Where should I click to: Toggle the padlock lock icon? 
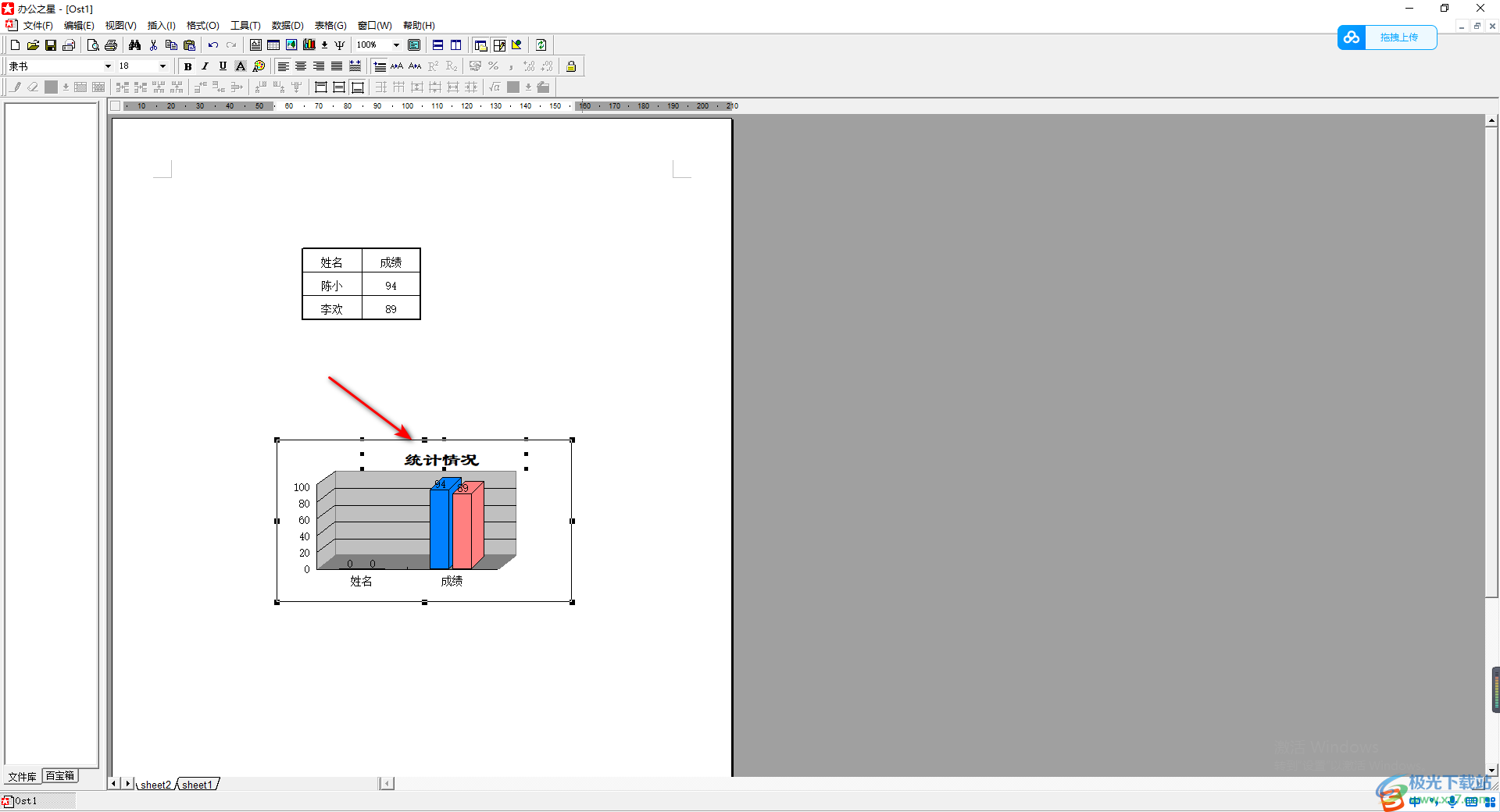point(572,66)
